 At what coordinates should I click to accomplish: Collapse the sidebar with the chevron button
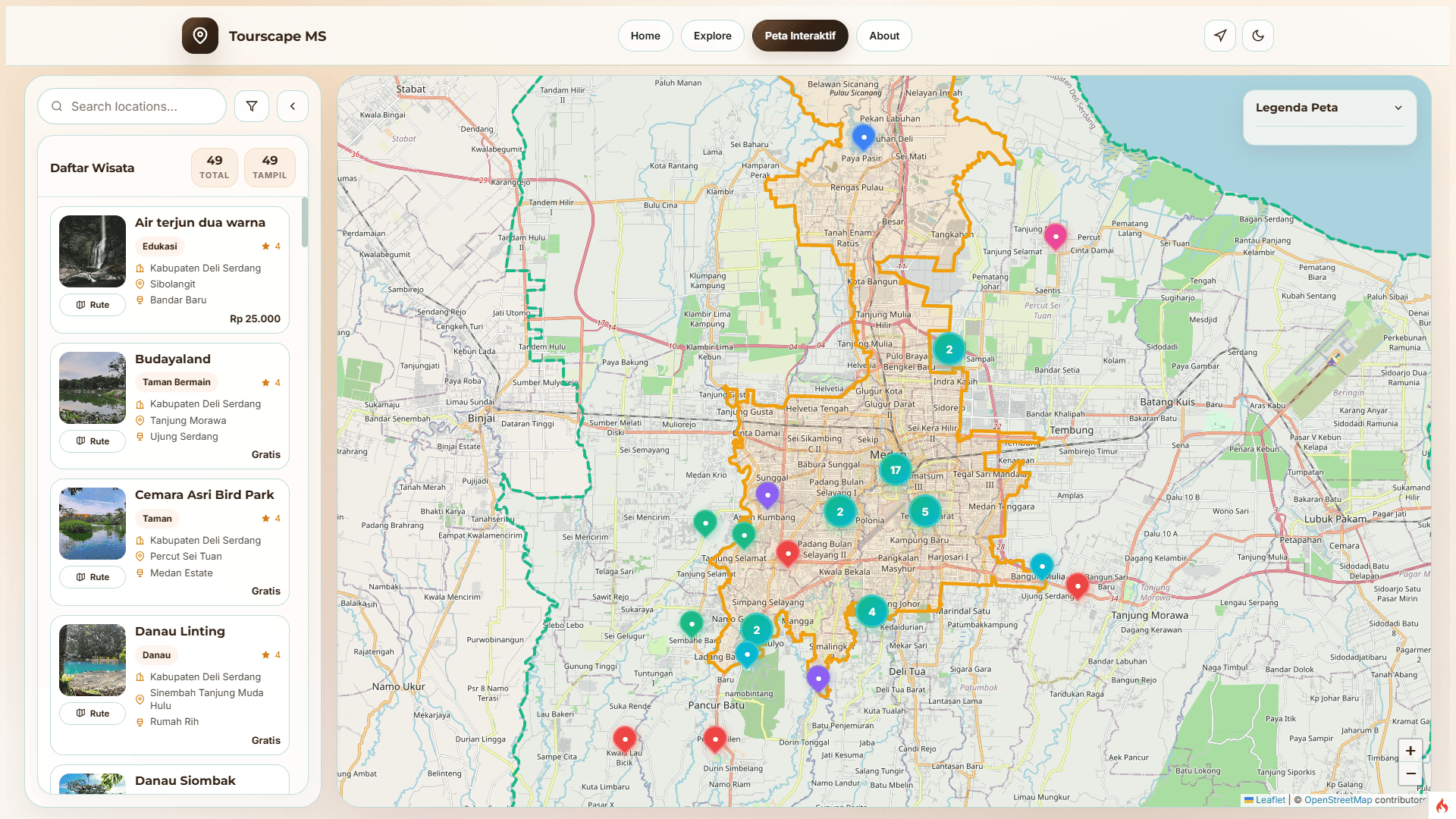pos(293,106)
